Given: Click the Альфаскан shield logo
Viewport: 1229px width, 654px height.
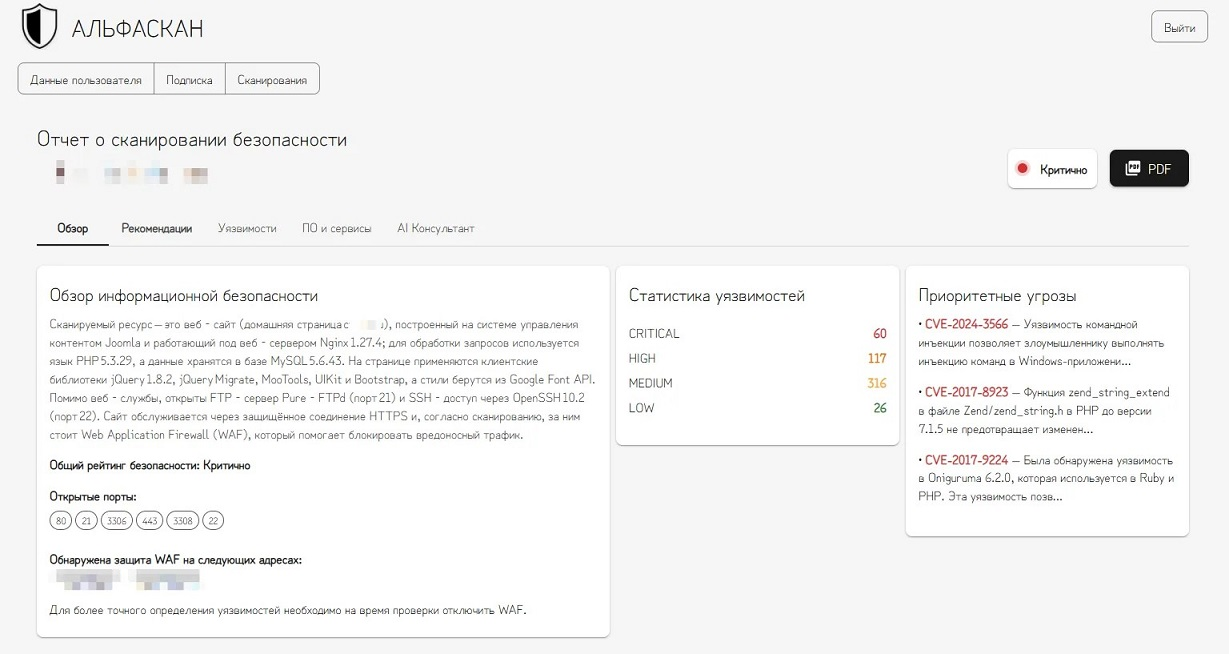Looking at the screenshot, I should coord(40,27).
